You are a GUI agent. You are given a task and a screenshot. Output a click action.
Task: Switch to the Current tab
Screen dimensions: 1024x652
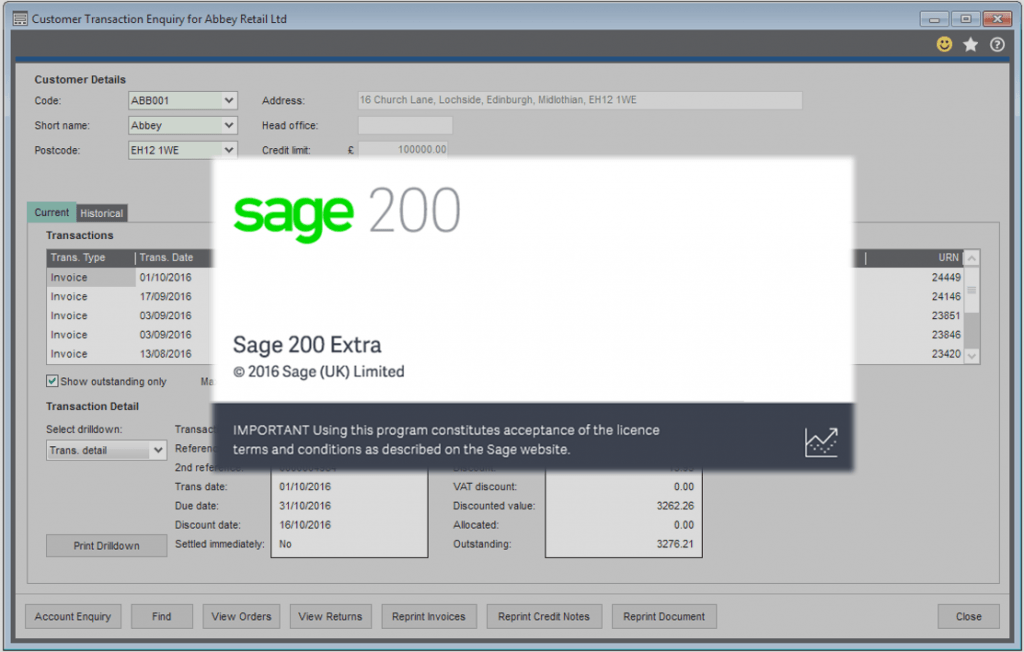point(52,212)
